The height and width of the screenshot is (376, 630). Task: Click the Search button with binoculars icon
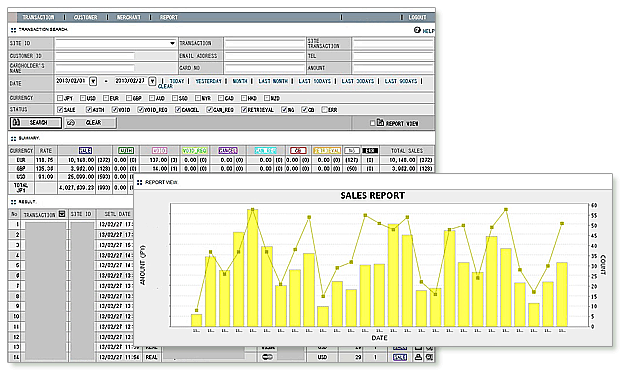[36, 123]
